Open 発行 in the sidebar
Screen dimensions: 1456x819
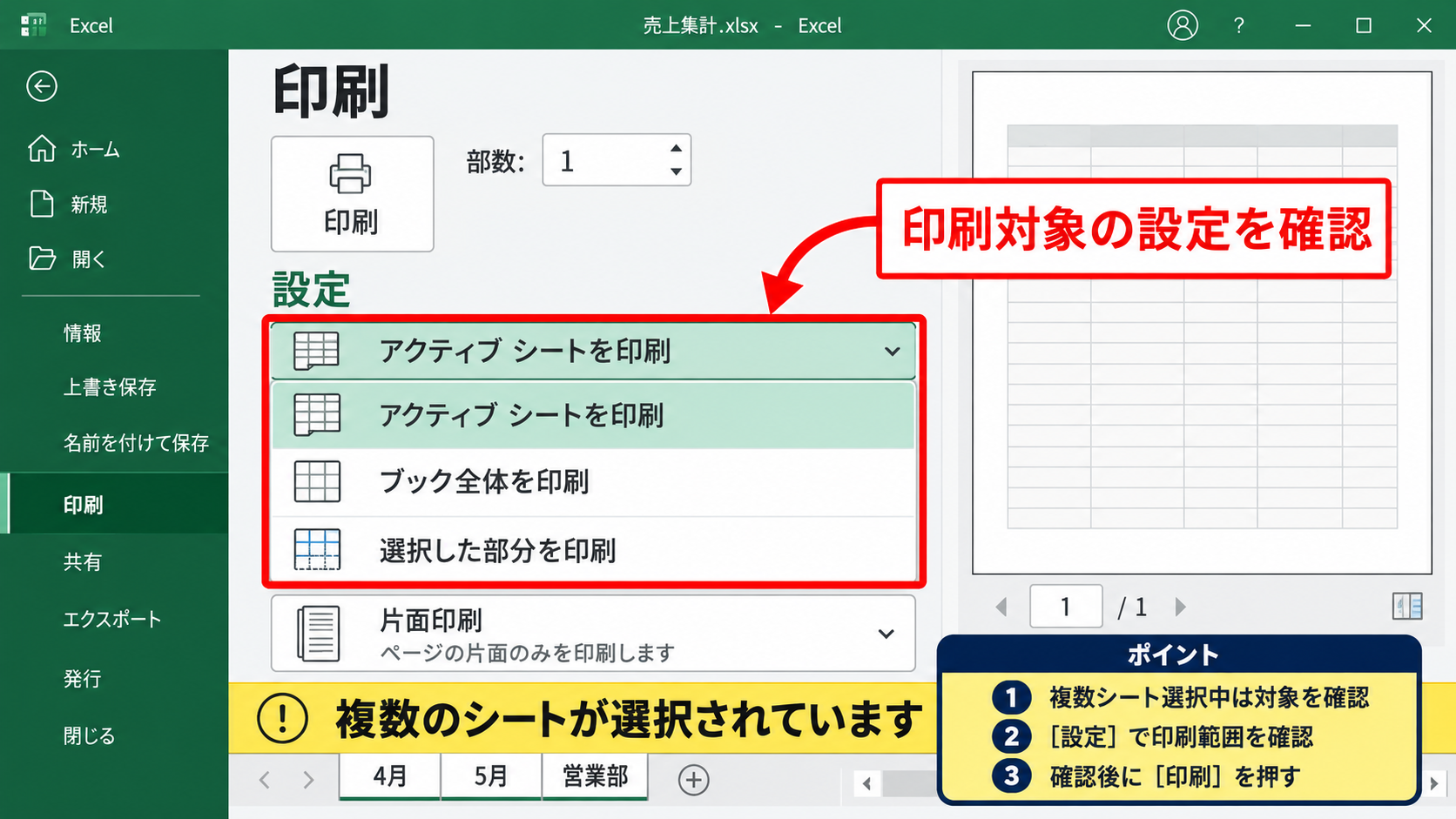[83, 679]
